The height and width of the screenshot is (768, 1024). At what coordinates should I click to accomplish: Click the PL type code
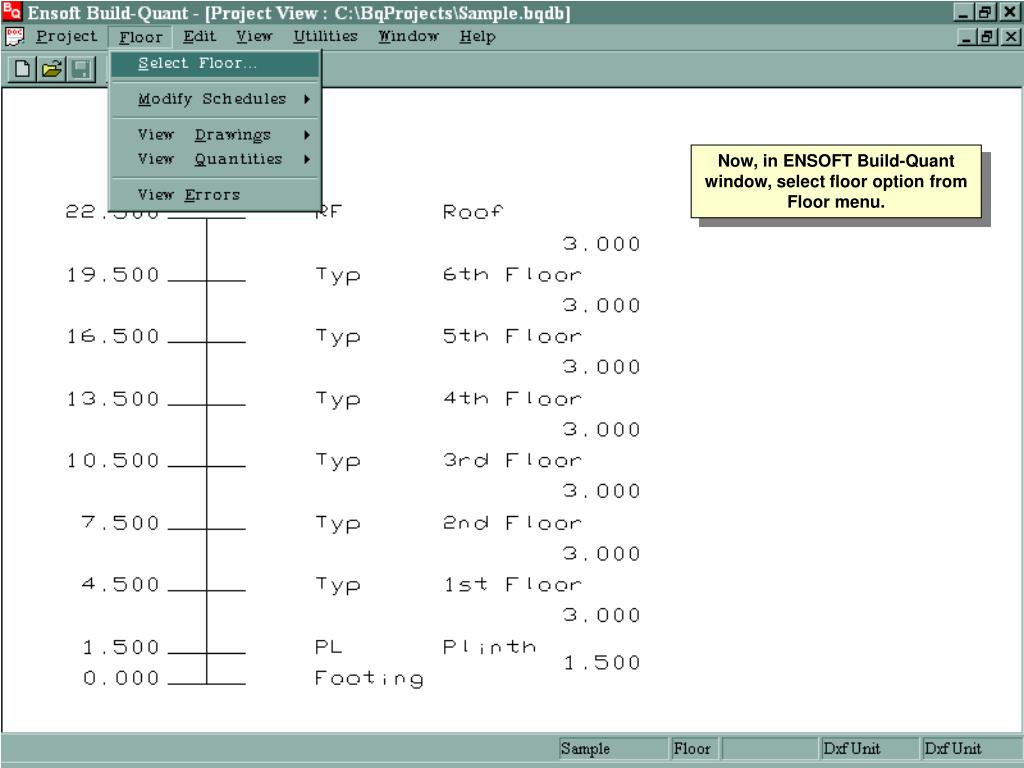pyautogui.click(x=328, y=647)
